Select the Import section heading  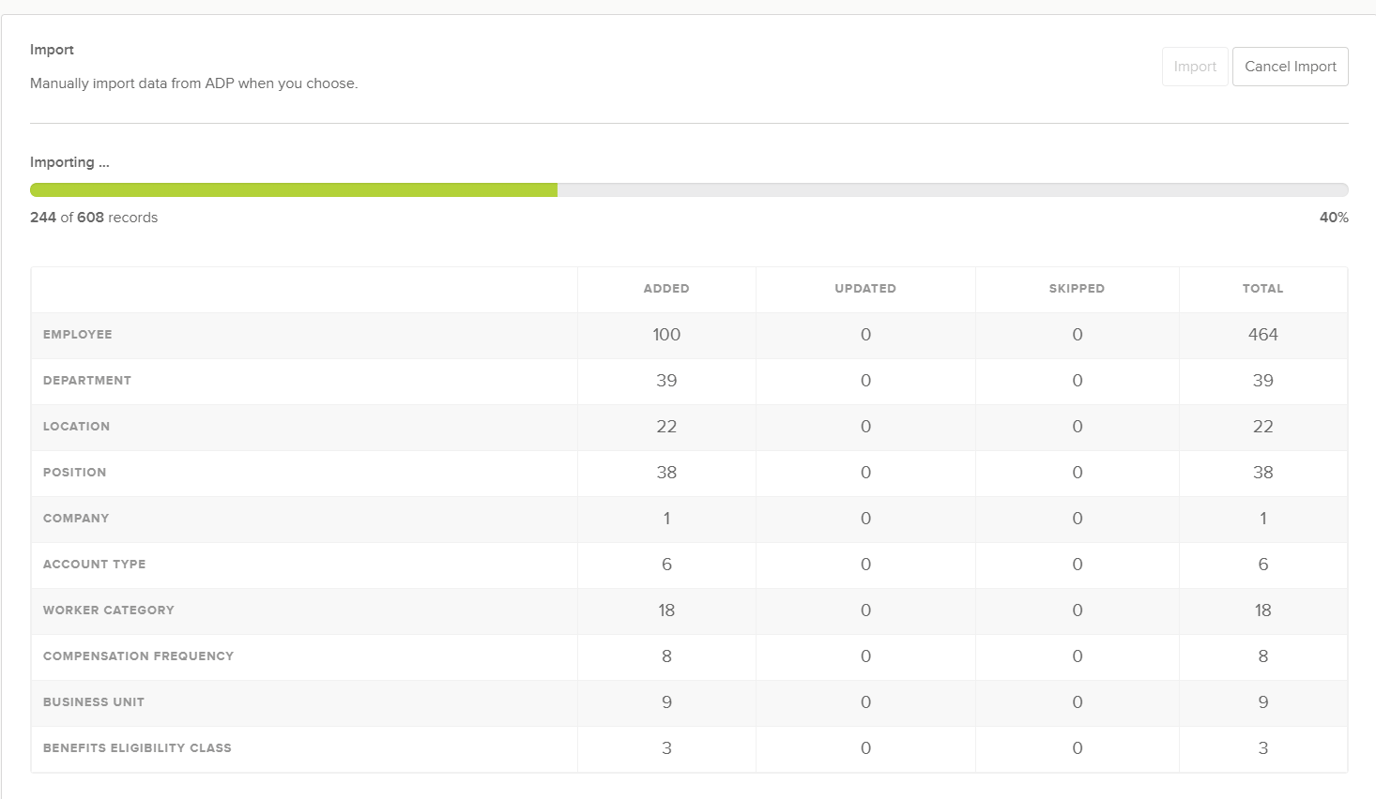point(51,49)
